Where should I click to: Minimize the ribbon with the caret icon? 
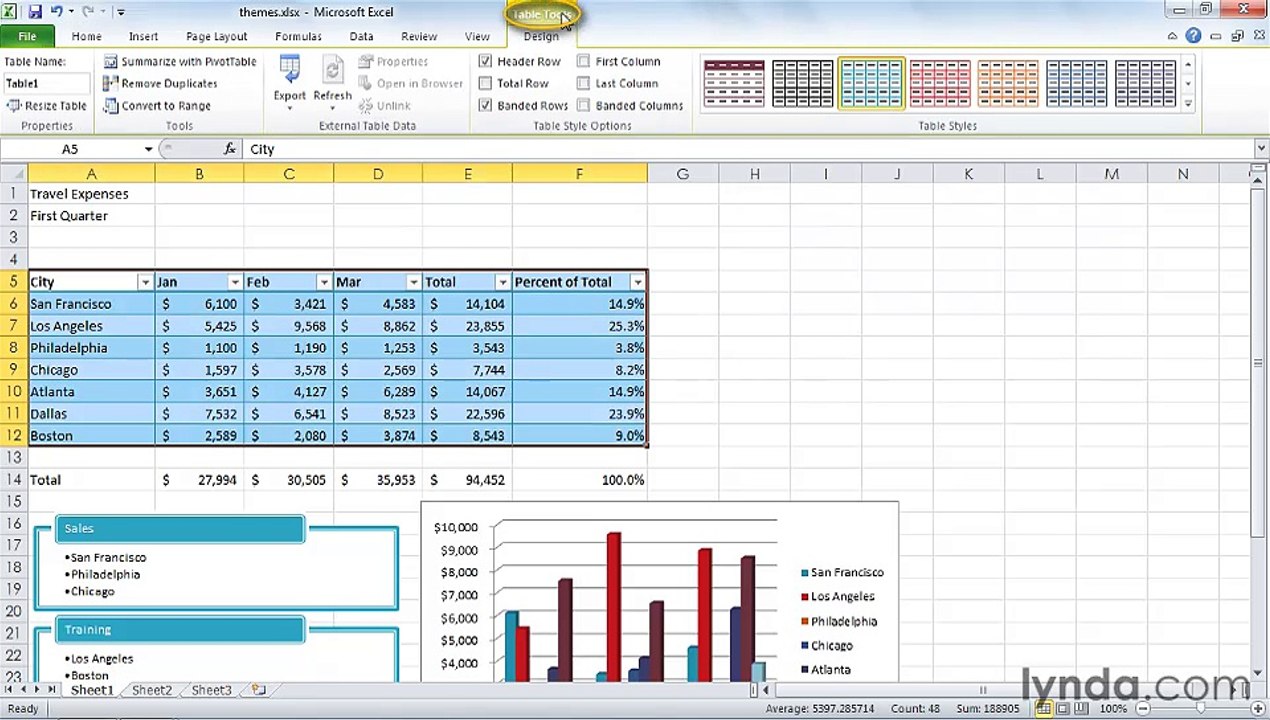[1174, 36]
